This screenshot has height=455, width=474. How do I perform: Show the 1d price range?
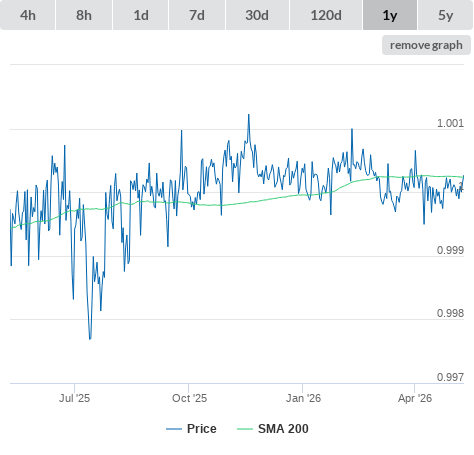(141, 15)
